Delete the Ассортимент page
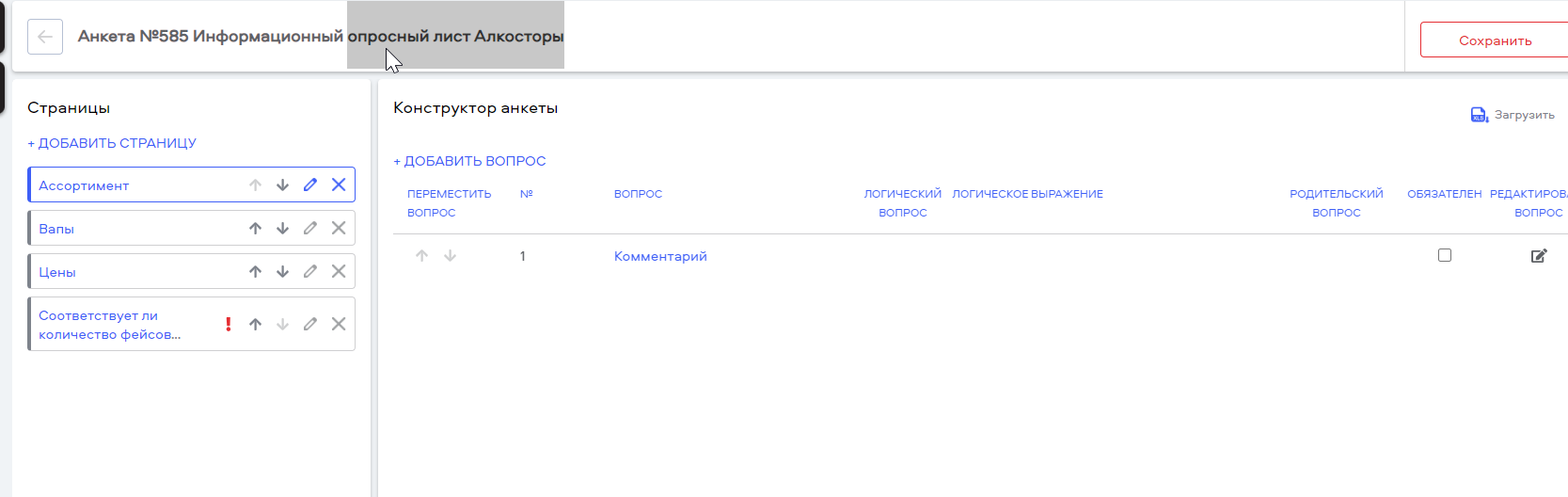Screen dimensions: 1568x497 [339, 185]
